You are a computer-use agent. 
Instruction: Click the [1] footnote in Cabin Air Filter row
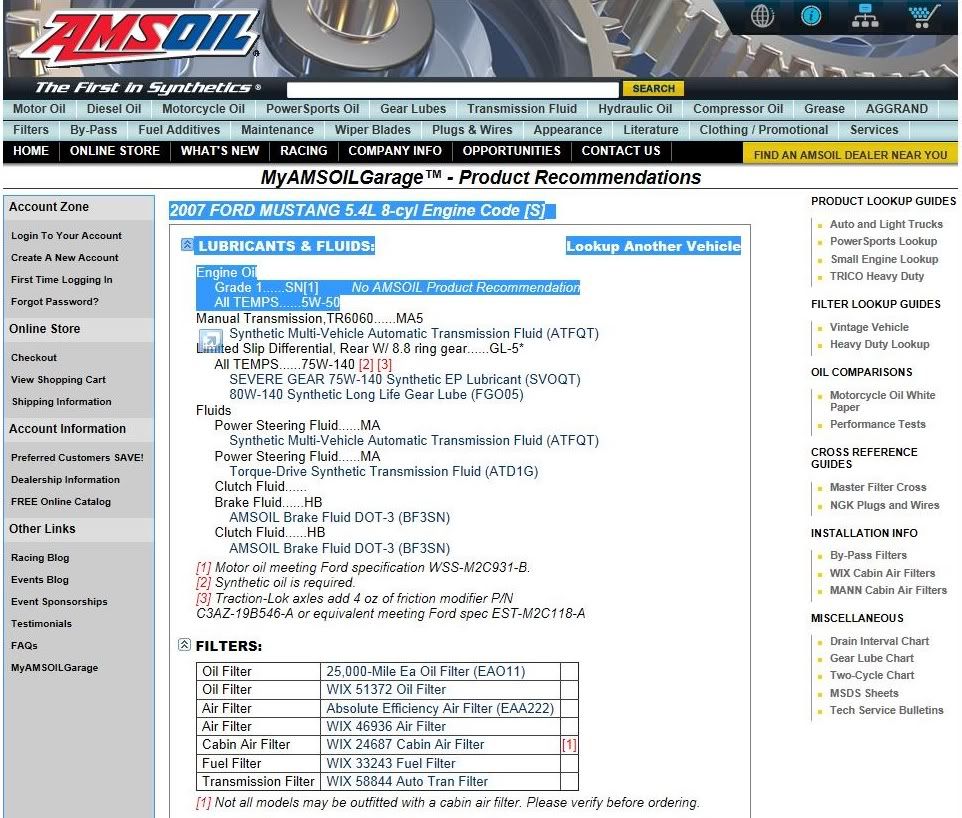tap(569, 745)
